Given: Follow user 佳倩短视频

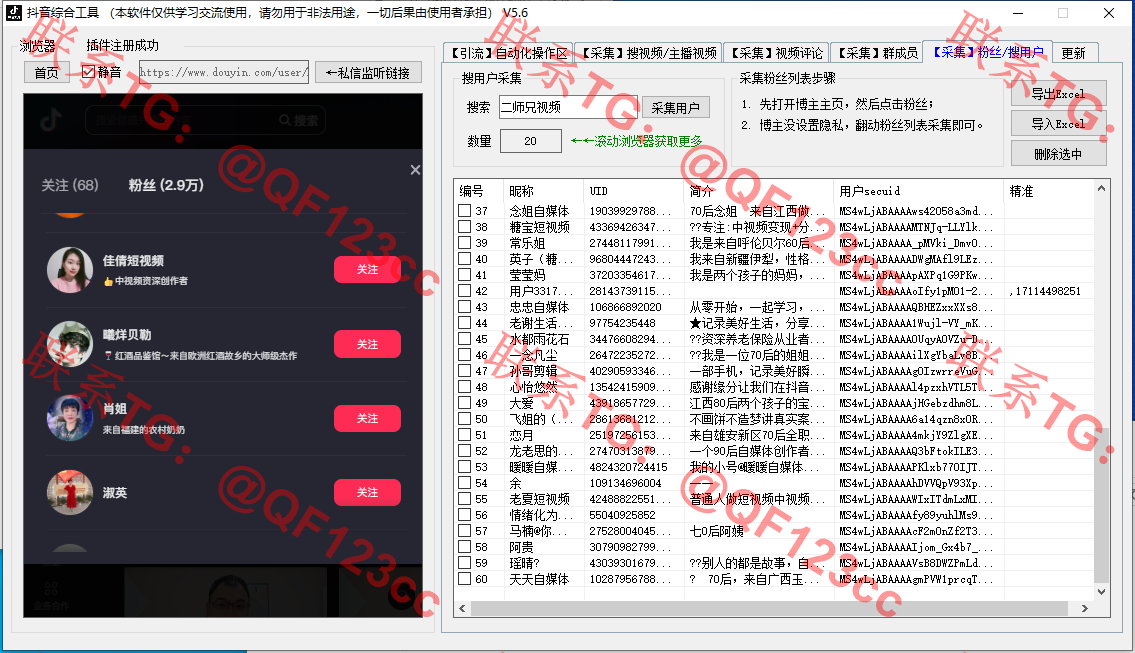Looking at the screenshot, I should 367,269.
